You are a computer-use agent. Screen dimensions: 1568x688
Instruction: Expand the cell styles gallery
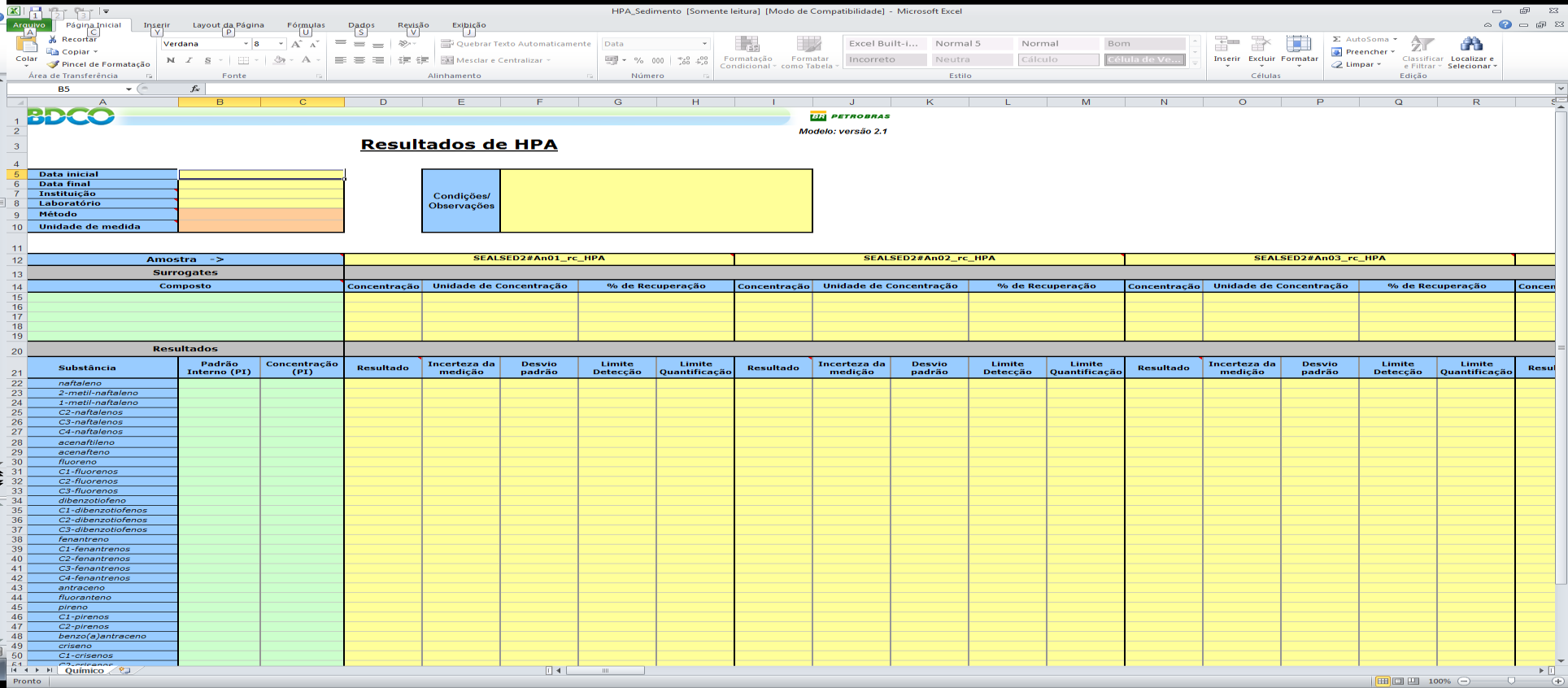point(1195,63)
